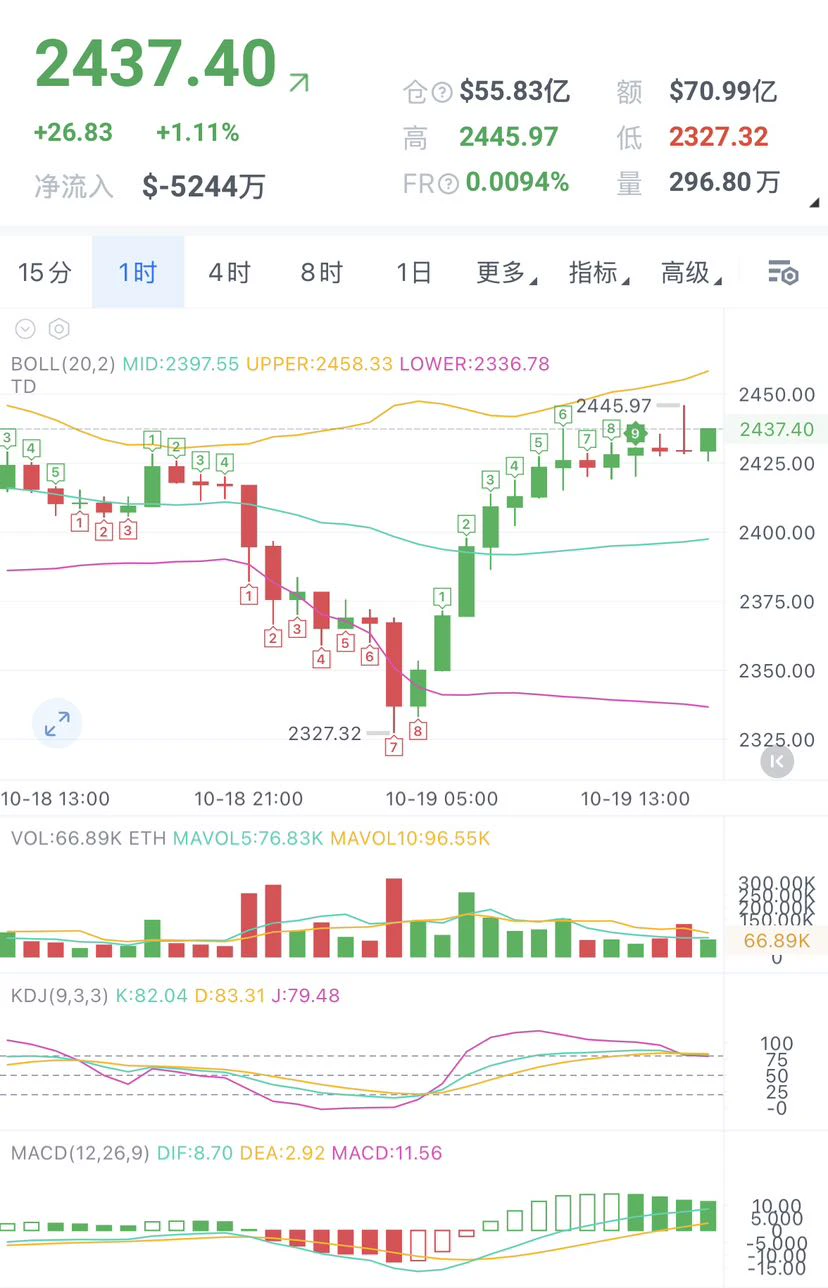Viewport: 828px width, 1288px height.
Task: Switch to the 4时 timeframe
Action: coord(229,272)
